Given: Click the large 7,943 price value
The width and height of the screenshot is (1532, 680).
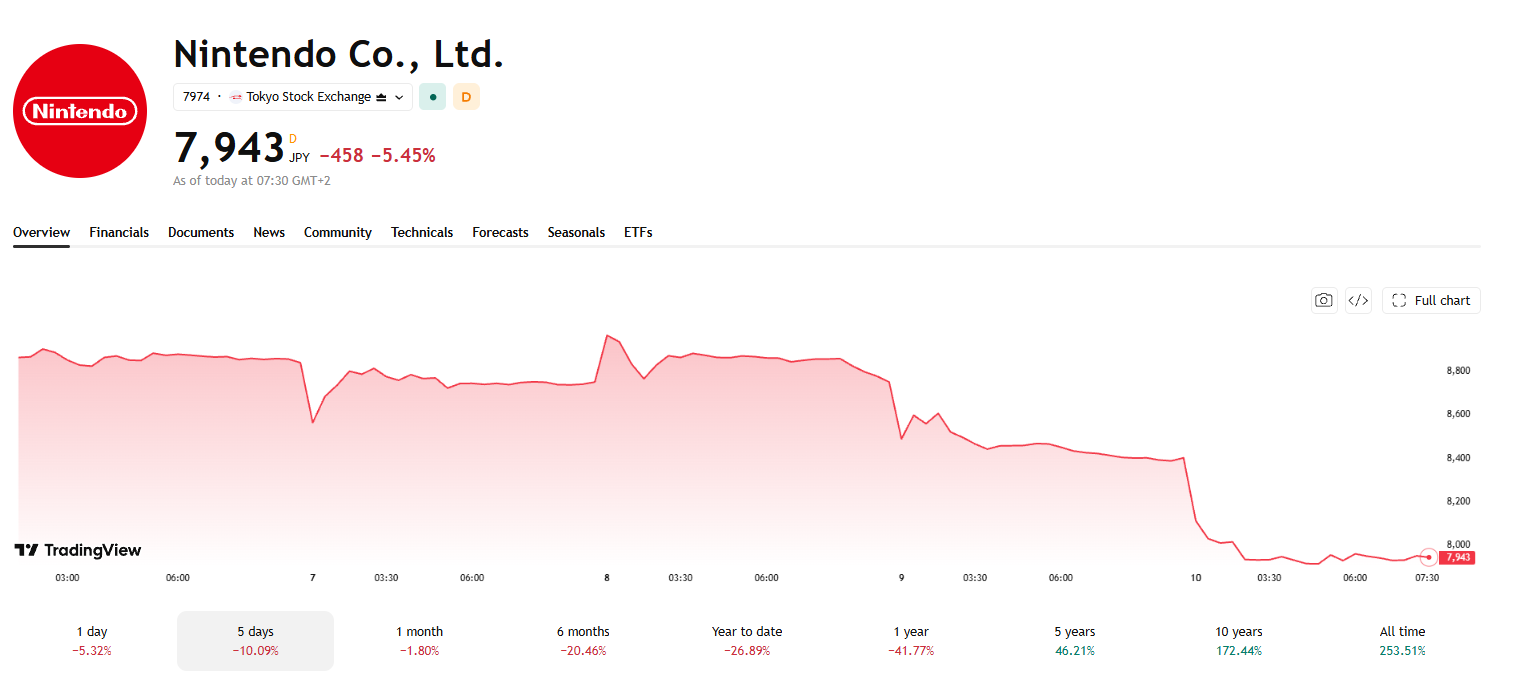Looking at the screenshot, I should [x=229, y=148].
